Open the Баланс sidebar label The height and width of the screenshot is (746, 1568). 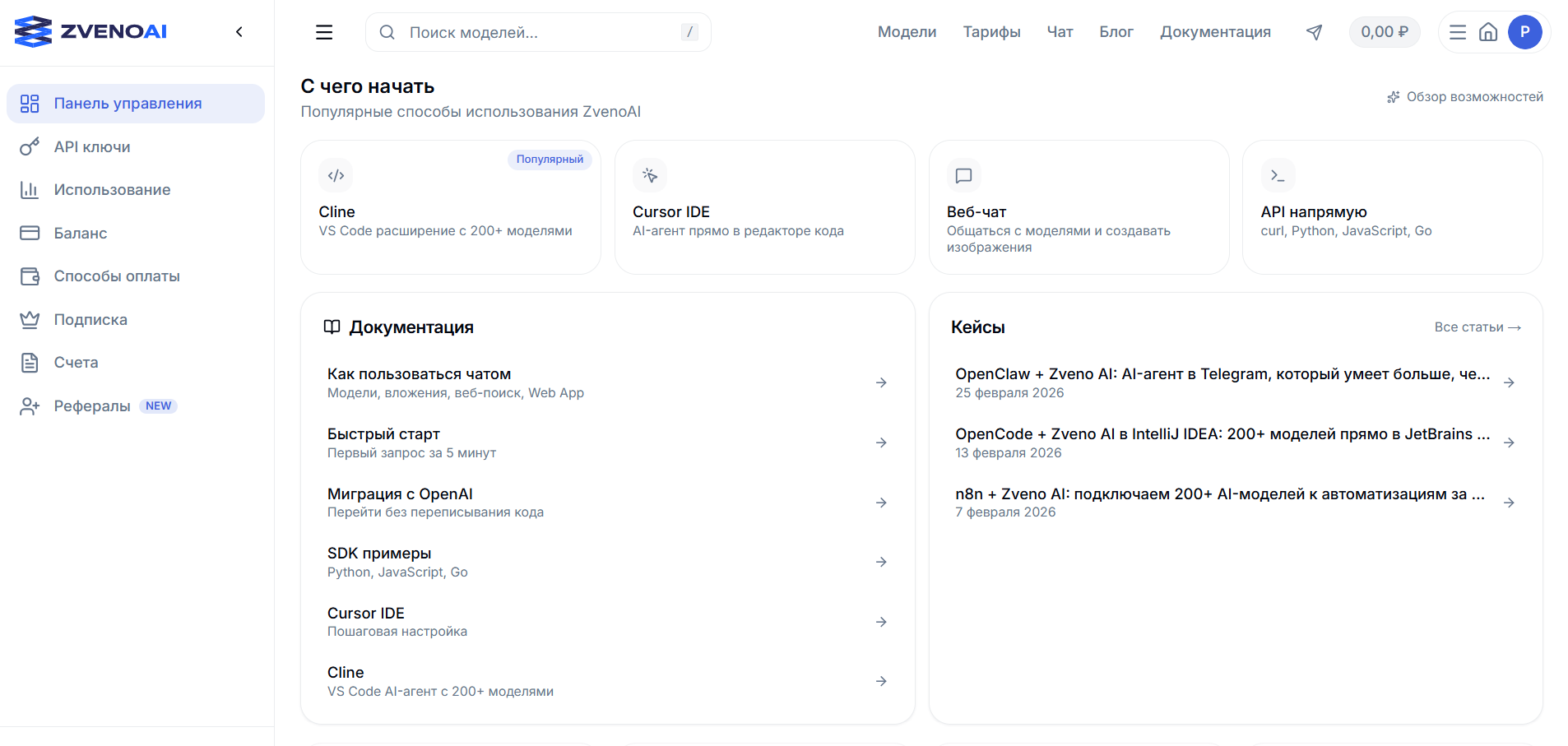81,234
